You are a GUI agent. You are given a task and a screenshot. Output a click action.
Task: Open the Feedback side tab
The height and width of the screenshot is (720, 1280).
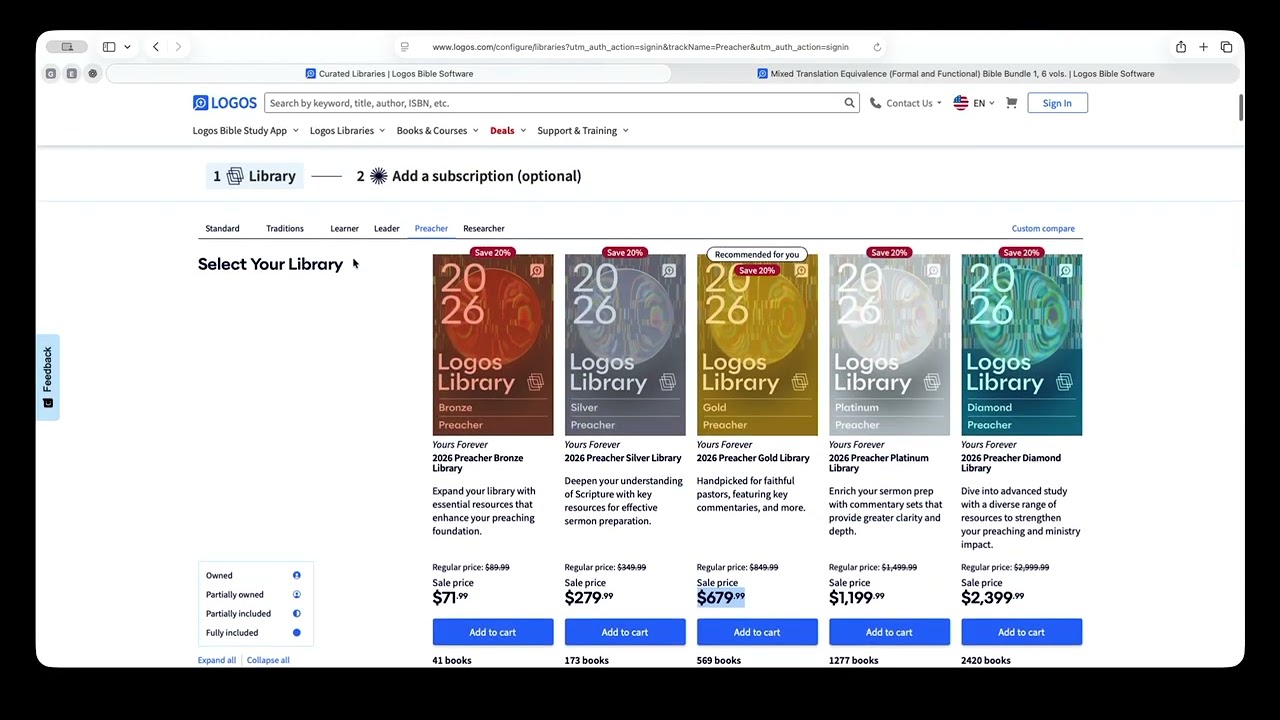click(x=47, y=377)
